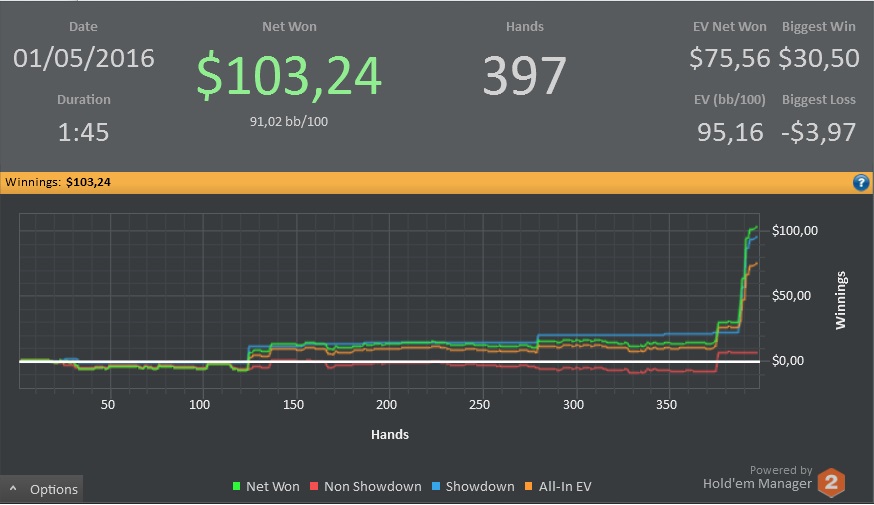Click the blue help question mark icon
Viewport: 874px width, 505px height.
click(861, 182)
